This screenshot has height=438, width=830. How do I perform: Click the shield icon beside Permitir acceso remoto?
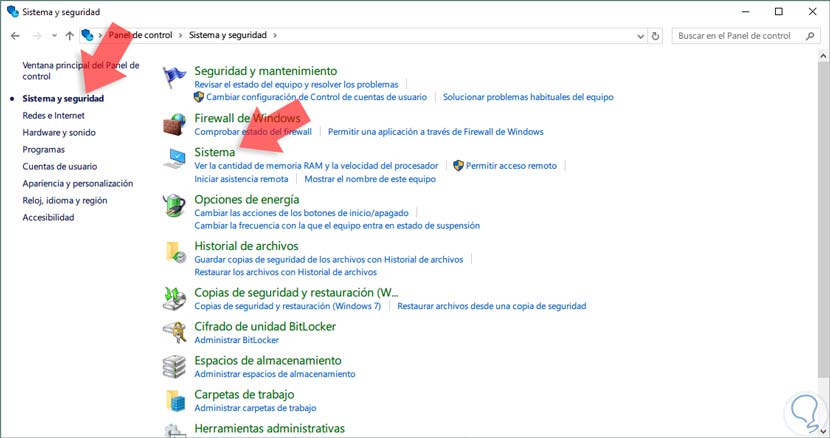point(458,166)
